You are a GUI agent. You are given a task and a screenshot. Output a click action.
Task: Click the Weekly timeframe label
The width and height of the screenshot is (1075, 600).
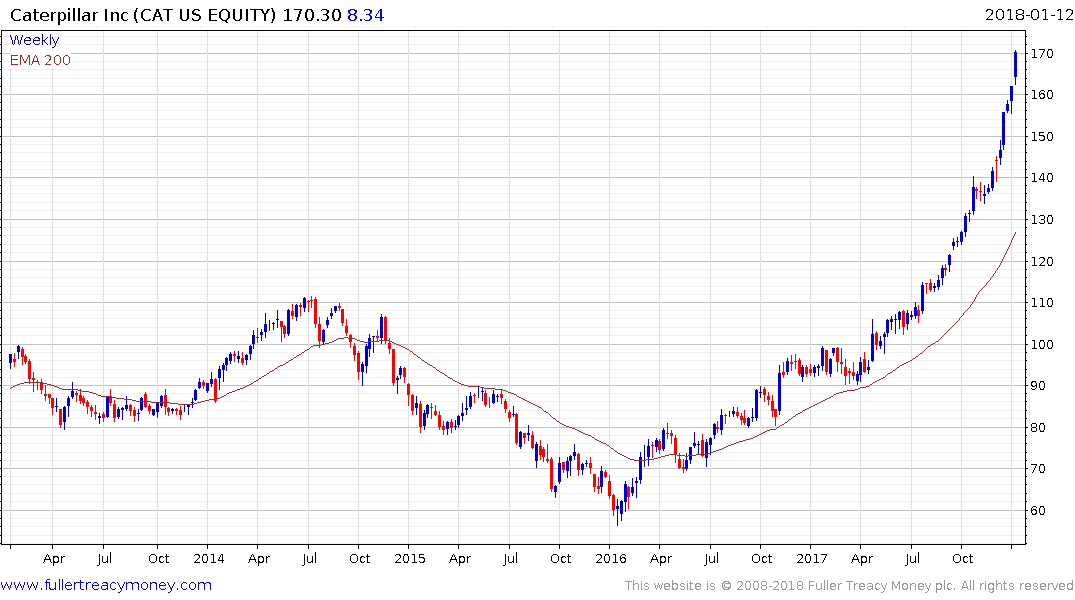[34, 40]
